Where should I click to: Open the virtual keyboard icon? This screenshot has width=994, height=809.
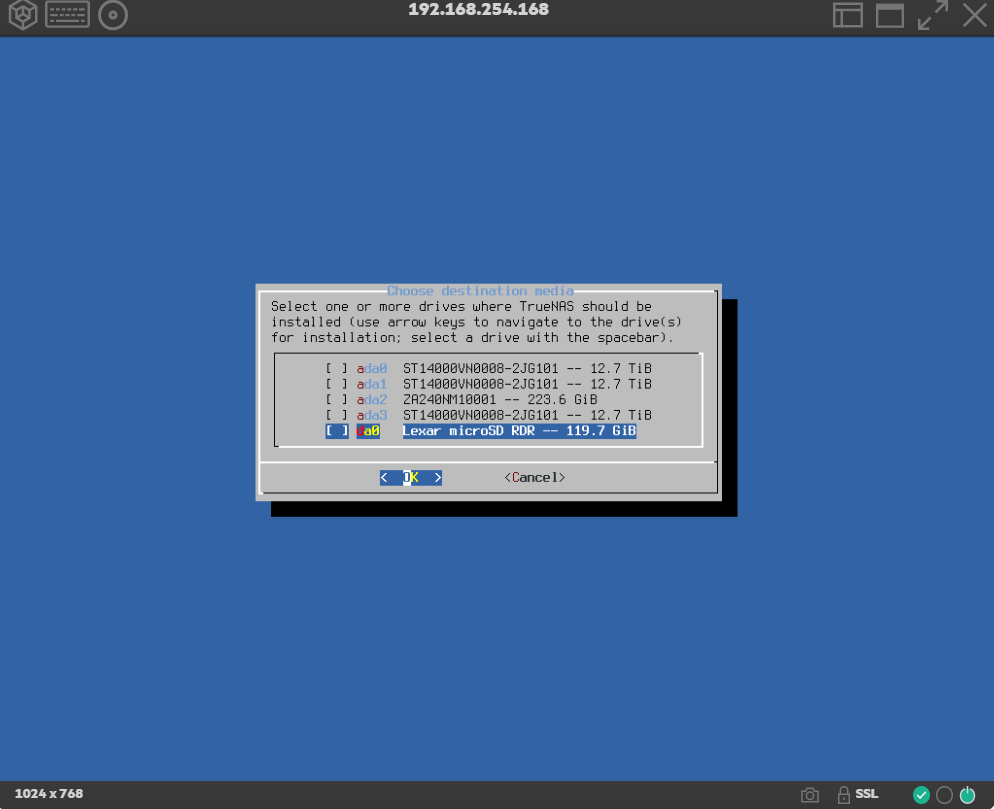coord(67,15)
